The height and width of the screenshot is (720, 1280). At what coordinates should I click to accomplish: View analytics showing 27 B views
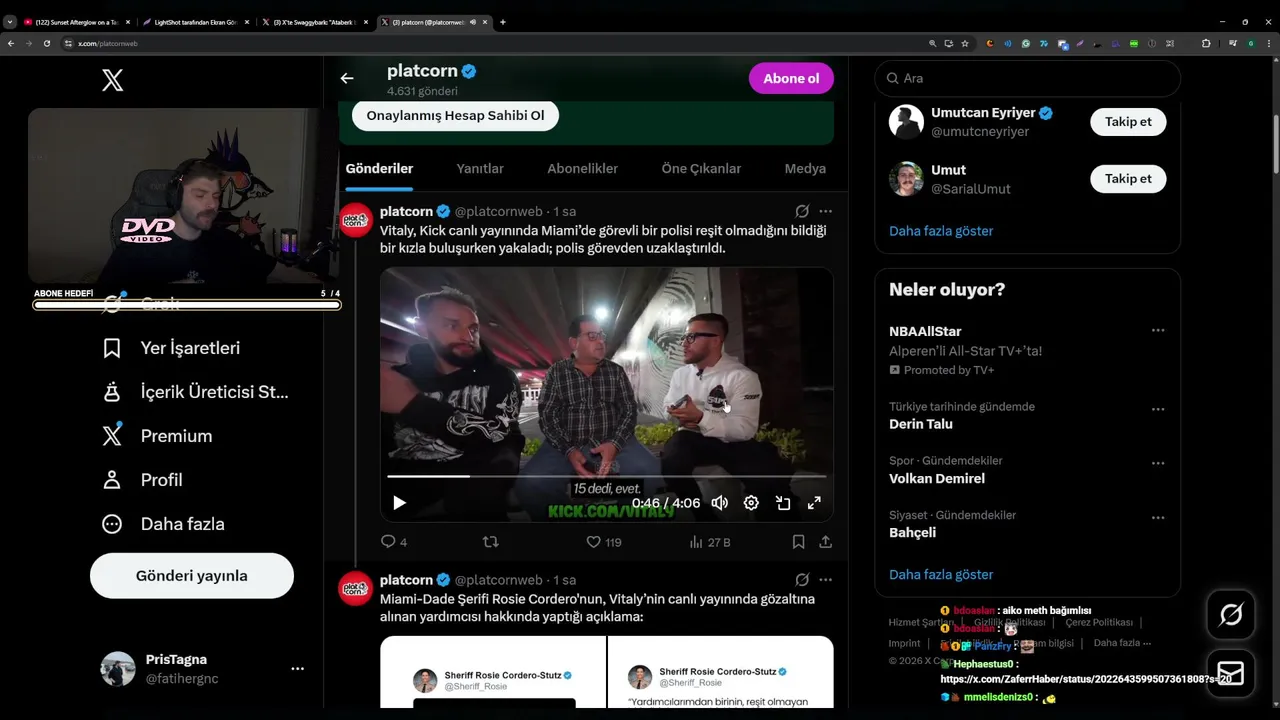coord(710,542)
